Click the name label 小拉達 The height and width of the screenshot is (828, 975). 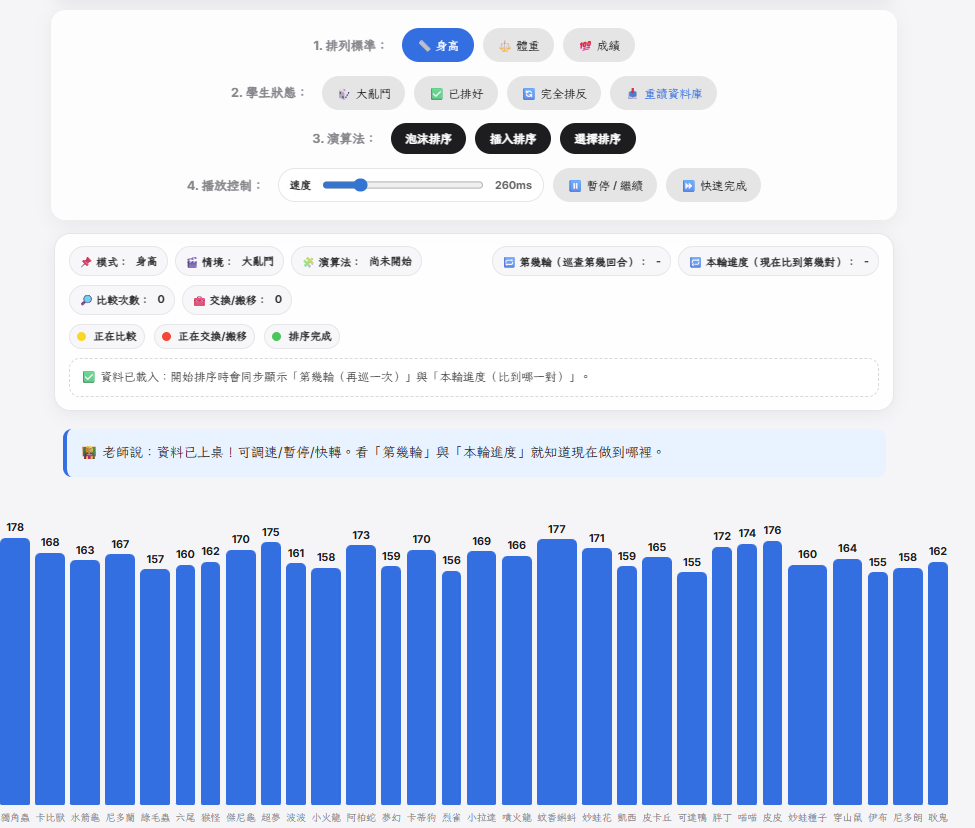point(481,817)
